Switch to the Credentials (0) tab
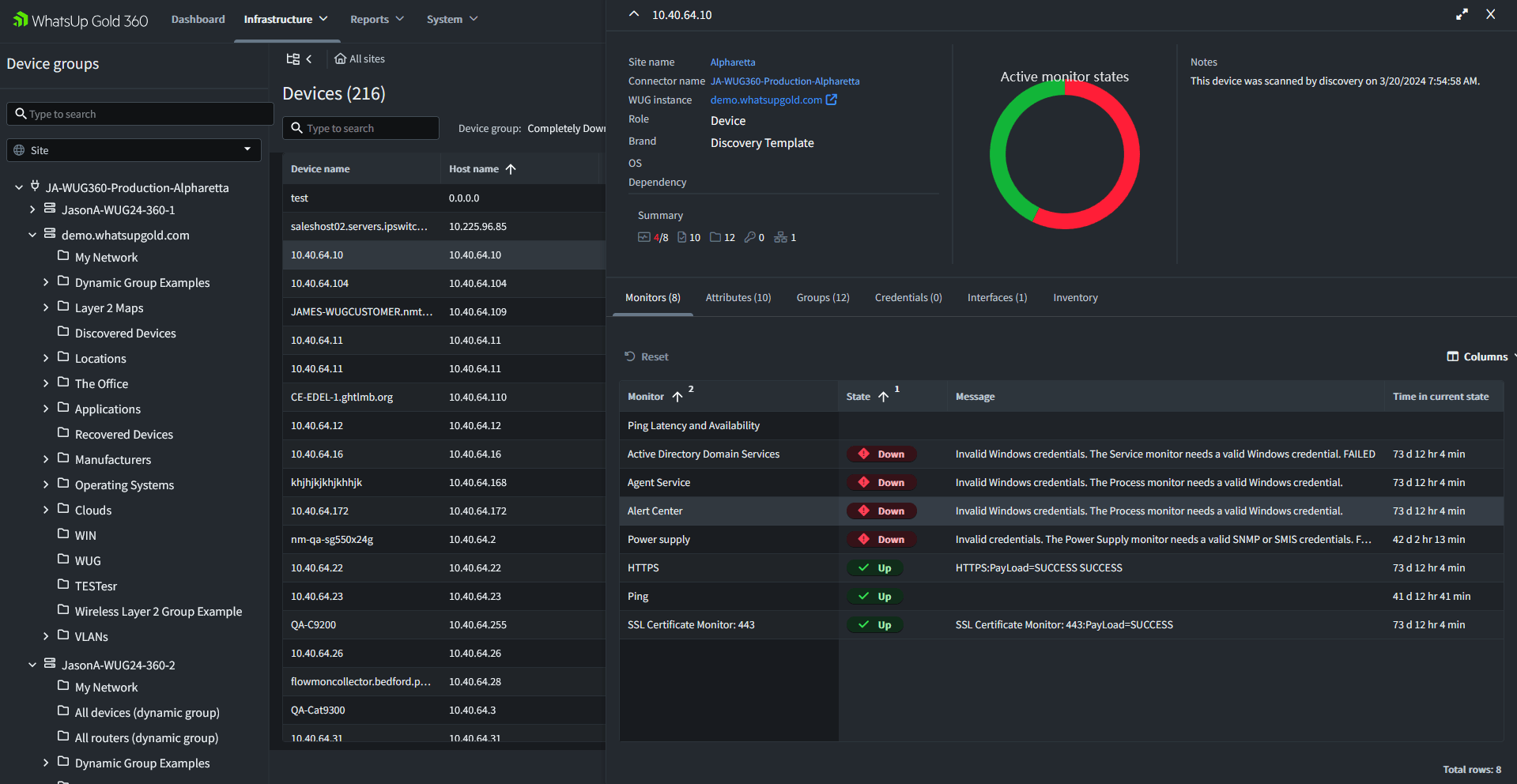The height and width of the screenshot is (784, 1517). pos(908,298)
